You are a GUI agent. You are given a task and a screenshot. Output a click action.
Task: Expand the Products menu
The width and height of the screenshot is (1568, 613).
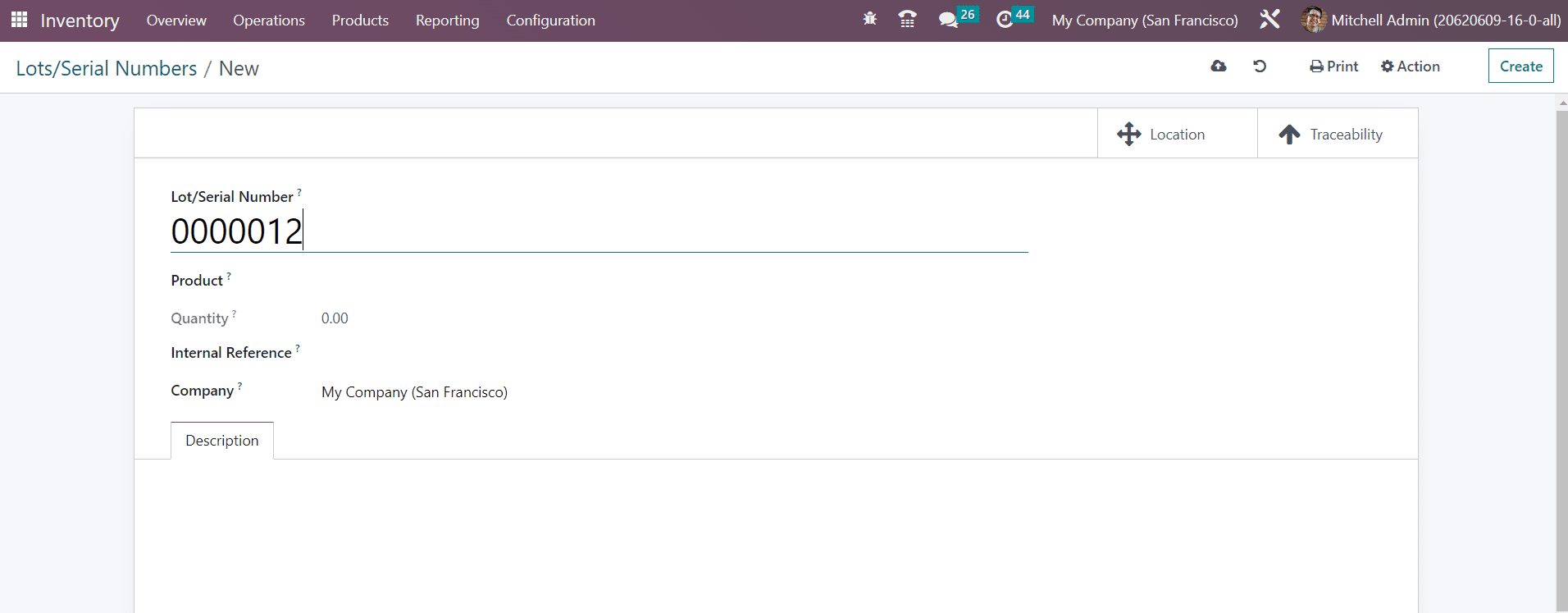[x=360, y=21]
